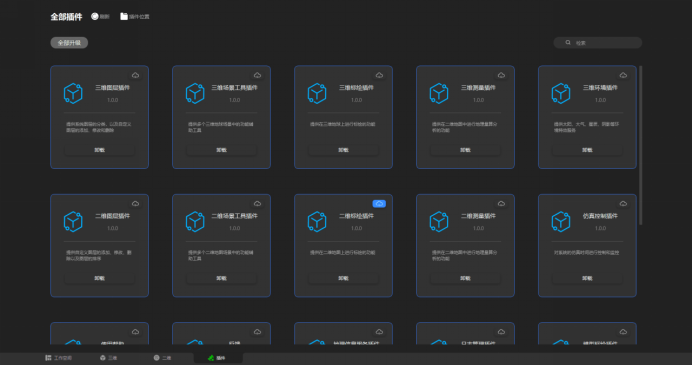This screenshot has width=693, height=365.
Task: Click the cloud icon on 三维测量插件 card
Action: [x=502, y=75]
